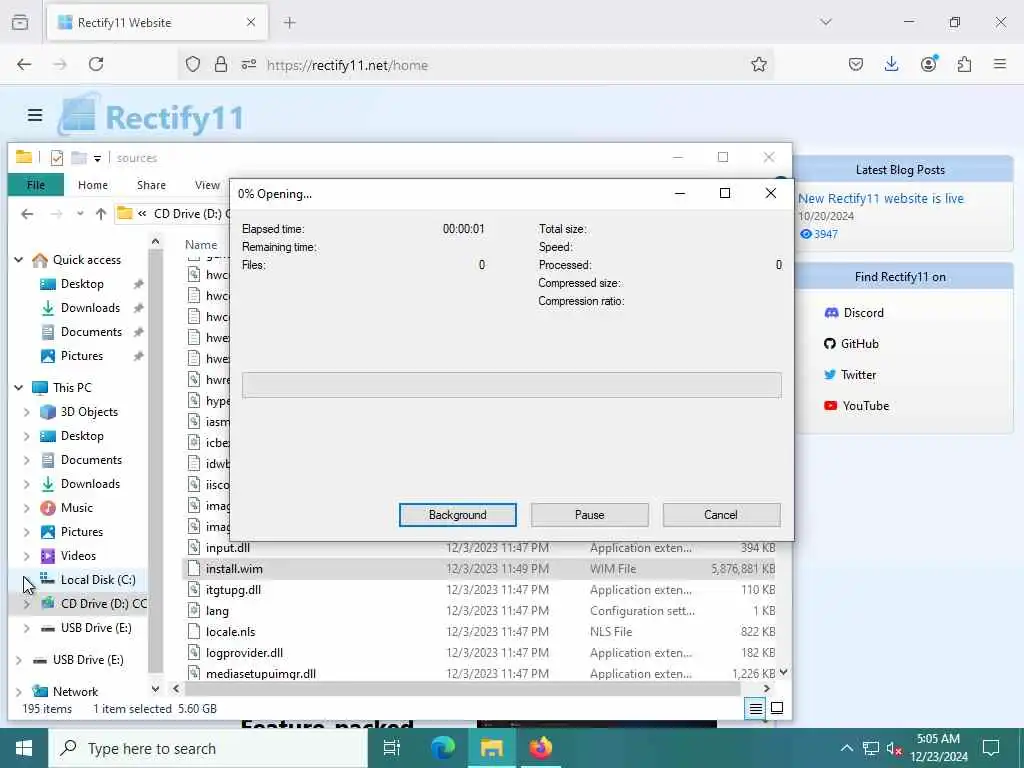
Task: Click Explorer horizontal scrollbar
Action: [462, 688]
